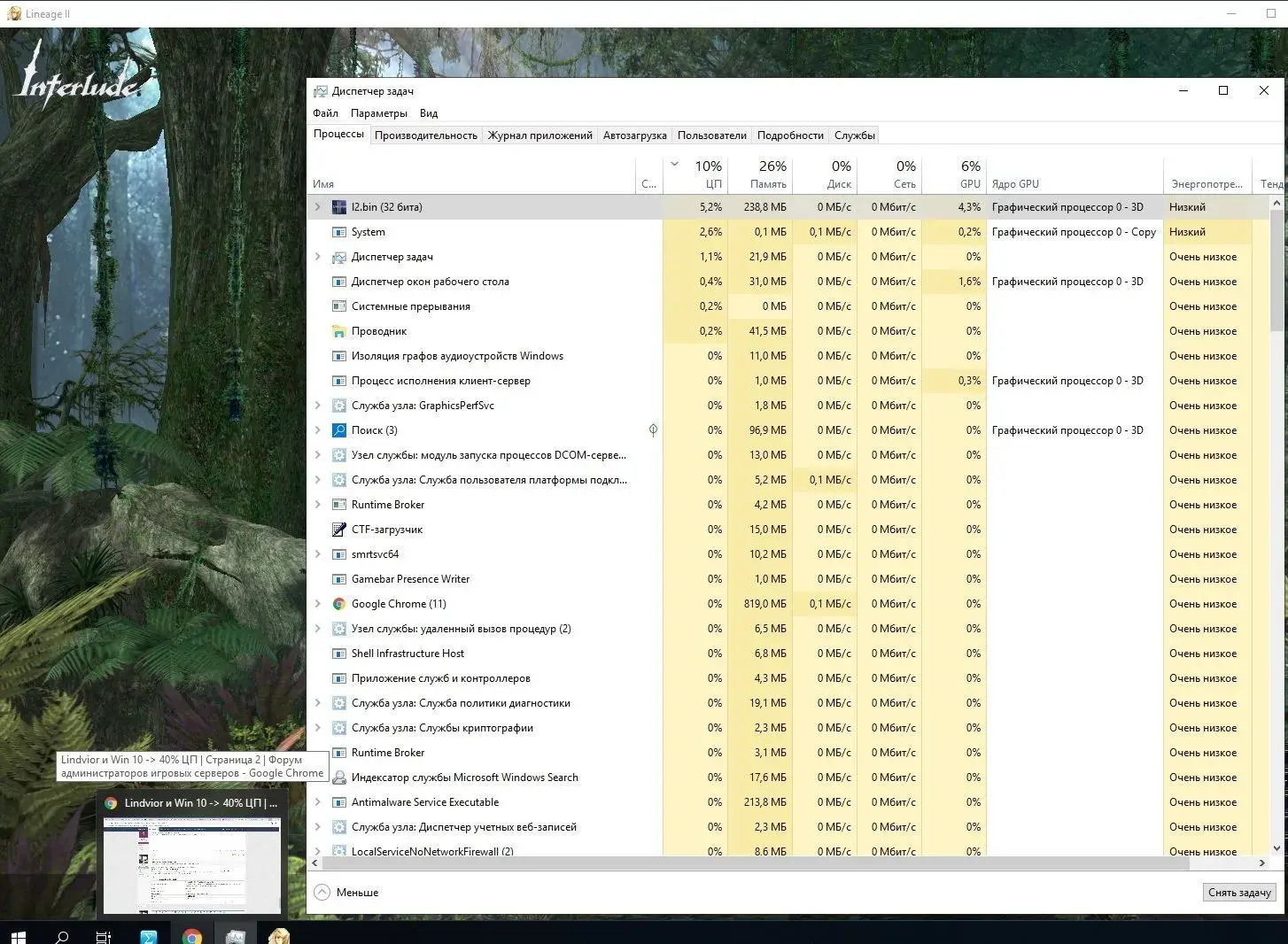Viewport: 1288px width, 944px height.
Task: Click the horizontal scrollbar right arrow
Action: (x=1262, y=863)
